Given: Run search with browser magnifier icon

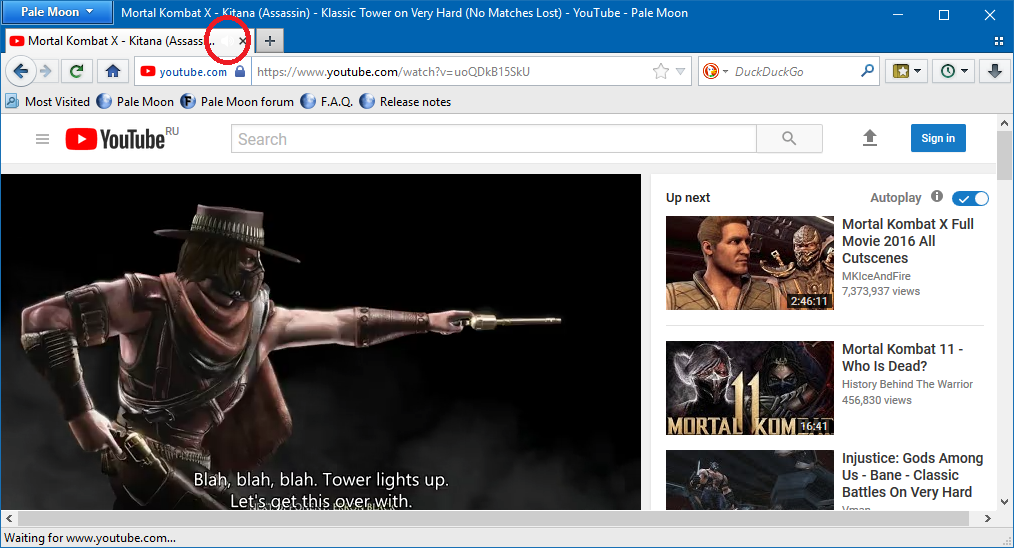Looking at the screenshot, I should pyautogui.click(x=867, y=71).
